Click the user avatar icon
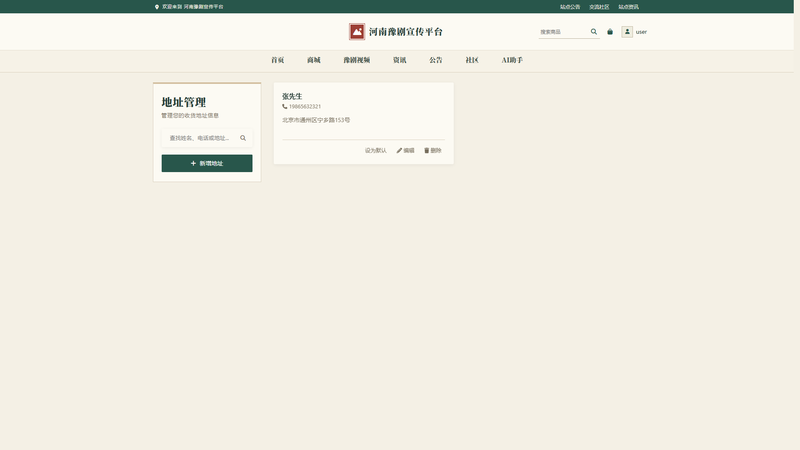The width and height of the screenshot is (800, 450). pos(627,32)
